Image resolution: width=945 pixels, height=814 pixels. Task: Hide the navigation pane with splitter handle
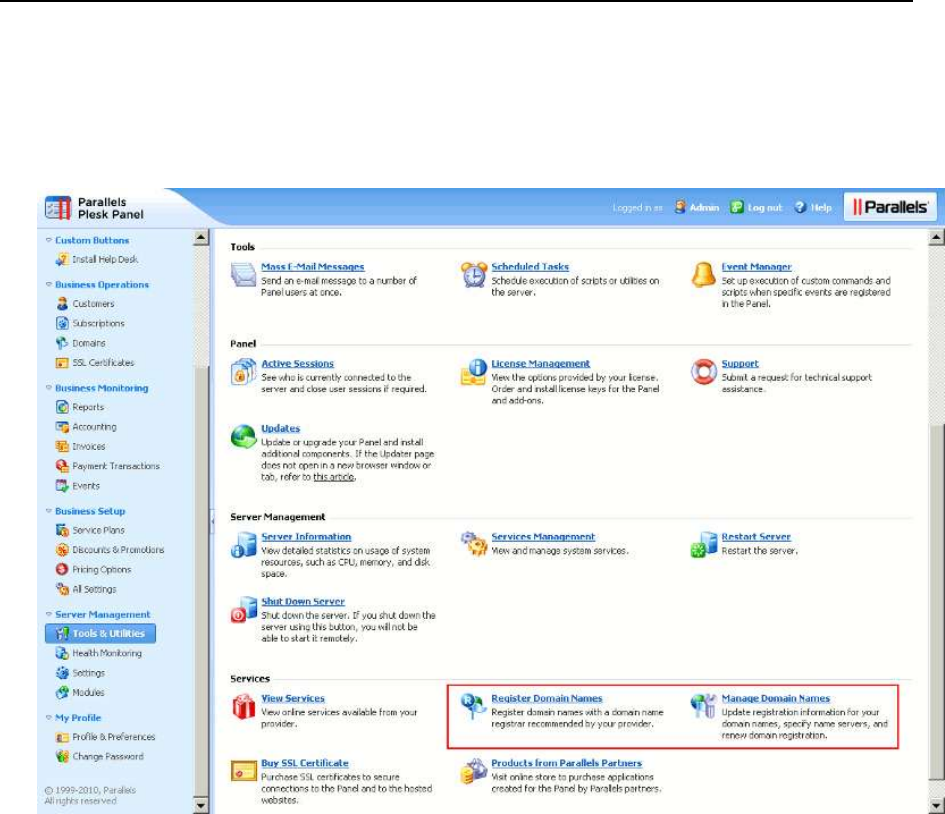click(x=212, y=521)
